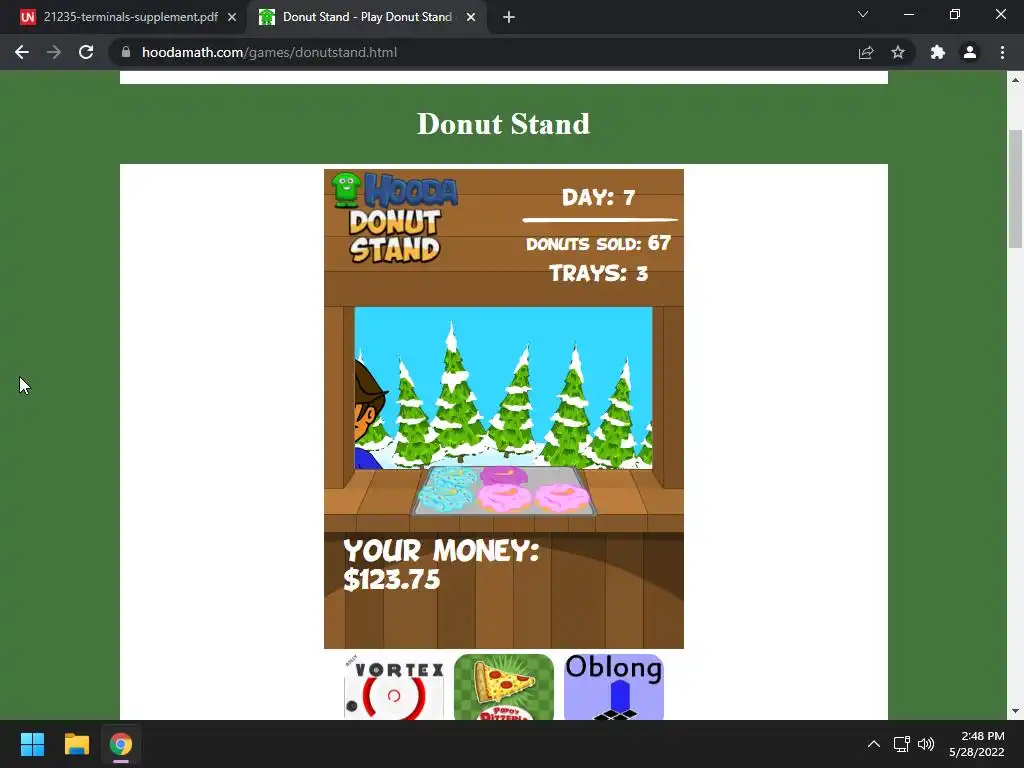Click the TRAYS: 3 counter
This screenshot has height=768, width=1024.
[598, 273]
